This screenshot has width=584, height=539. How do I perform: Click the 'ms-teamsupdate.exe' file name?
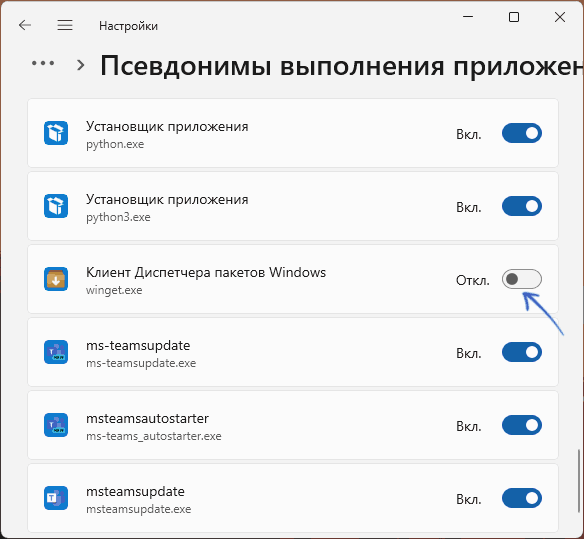click(141, 363)
